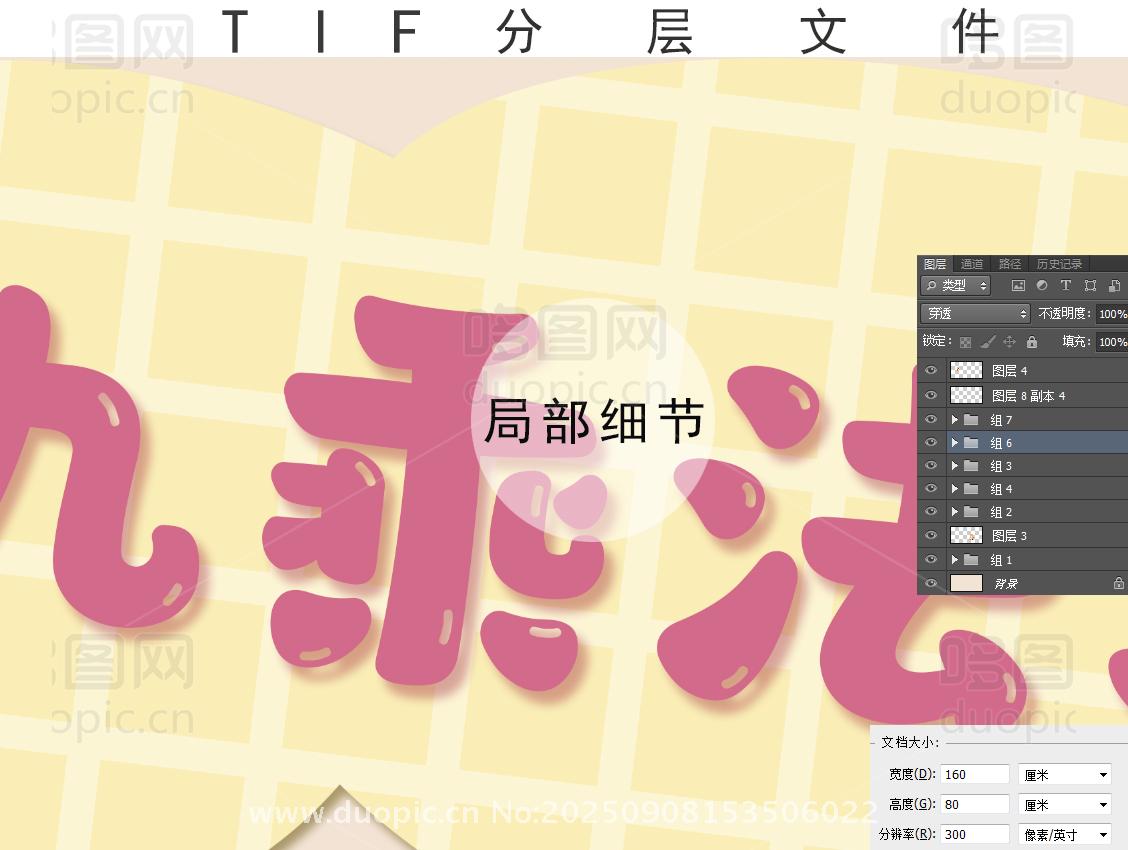Hide the 背景 background layer
Image resolution: width=1128 pixels, height=850 pixels.
(x=931, y=582)
